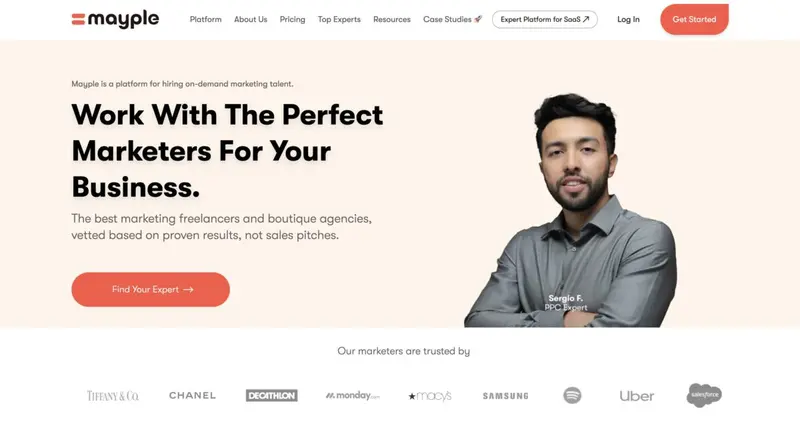The width and height of the screenshot is (800, 429).
Task: Open the About Us menu item
Action: tap(251, 19)
